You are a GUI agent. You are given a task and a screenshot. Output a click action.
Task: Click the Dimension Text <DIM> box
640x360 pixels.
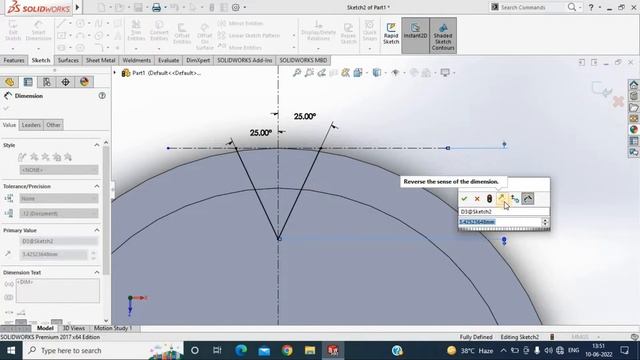point(58,291)
